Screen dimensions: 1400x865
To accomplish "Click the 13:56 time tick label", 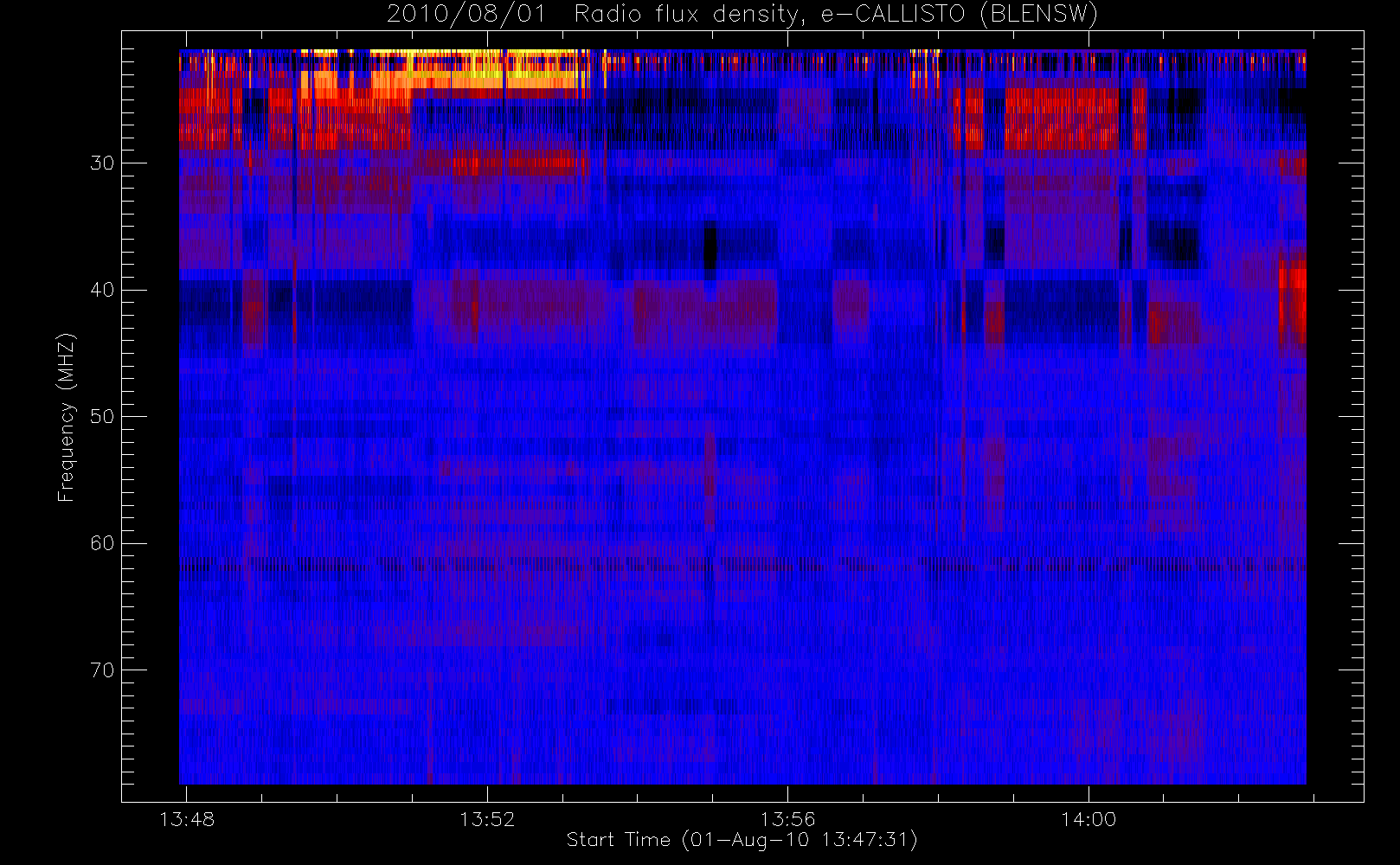I will coord(787,819).
